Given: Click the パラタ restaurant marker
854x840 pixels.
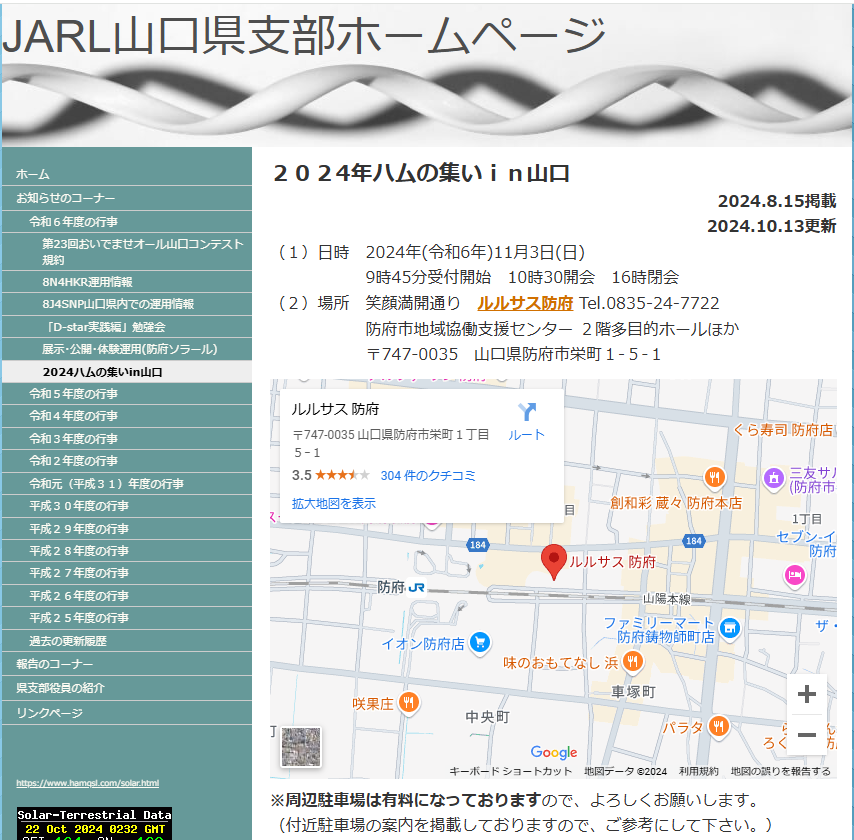Looking at the screenshot, I should tap(718, 727).
